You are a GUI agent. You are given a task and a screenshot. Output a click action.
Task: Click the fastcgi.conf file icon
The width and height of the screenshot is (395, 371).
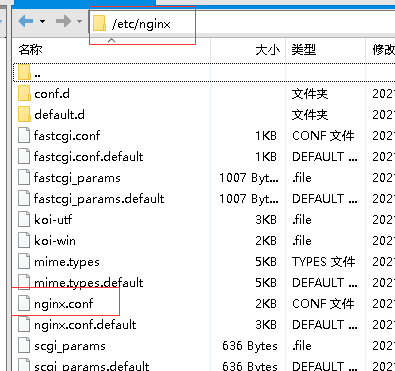pos(24,136)
